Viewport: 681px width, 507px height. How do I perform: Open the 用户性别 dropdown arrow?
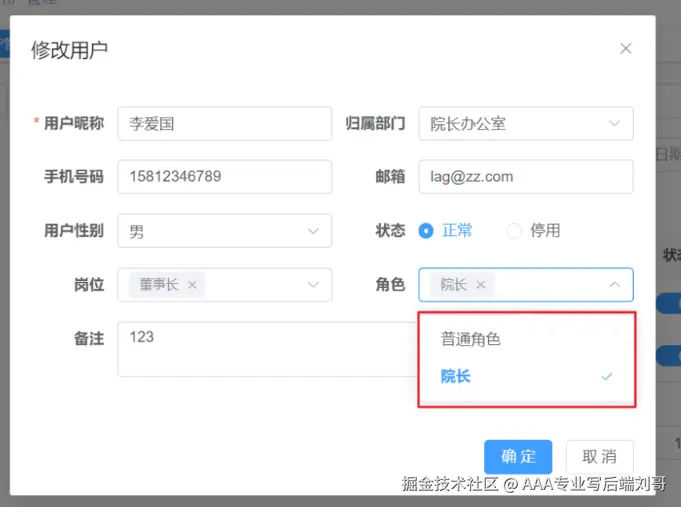(313, 231)
